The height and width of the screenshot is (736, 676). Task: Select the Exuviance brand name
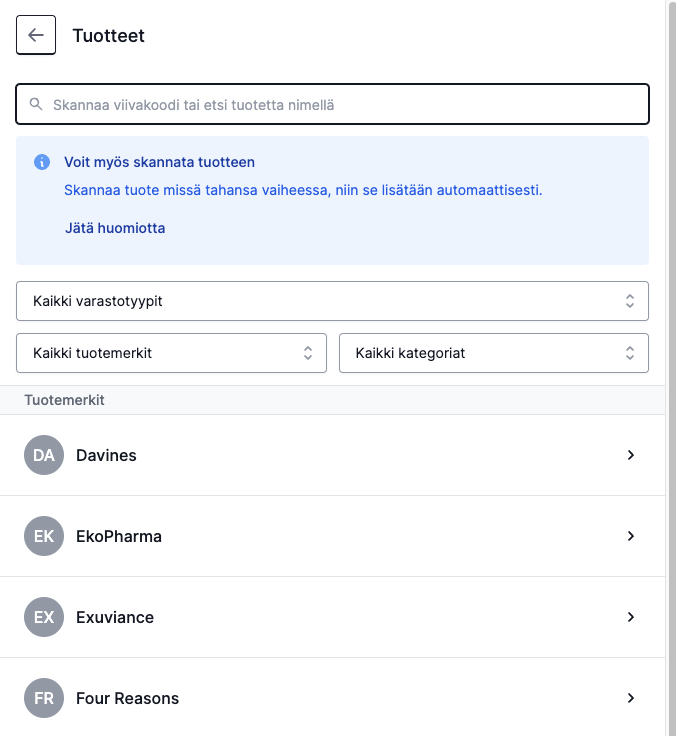tap(115, 617)
